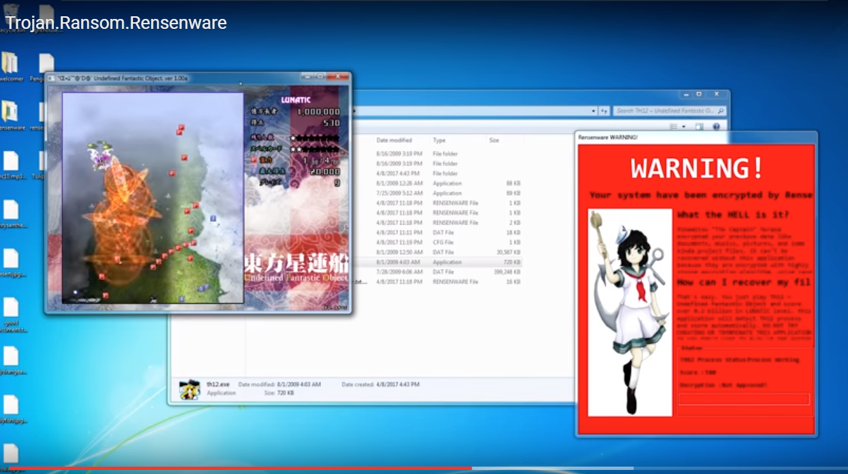This screenshot has width=848, height=474.
Task: Toggle the Explorer preview pane icon
Action: (x=699, y=127)
